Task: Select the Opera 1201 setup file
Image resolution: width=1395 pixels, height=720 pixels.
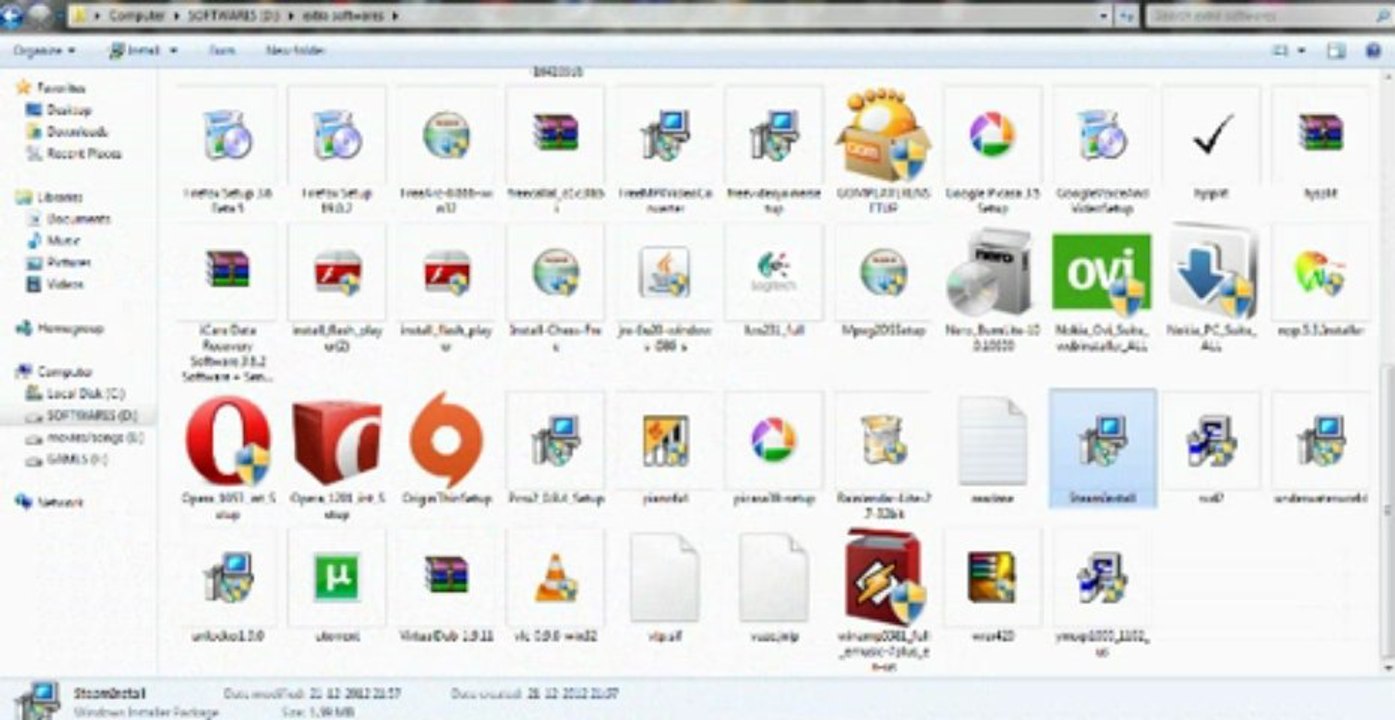Action: (336, 440)
